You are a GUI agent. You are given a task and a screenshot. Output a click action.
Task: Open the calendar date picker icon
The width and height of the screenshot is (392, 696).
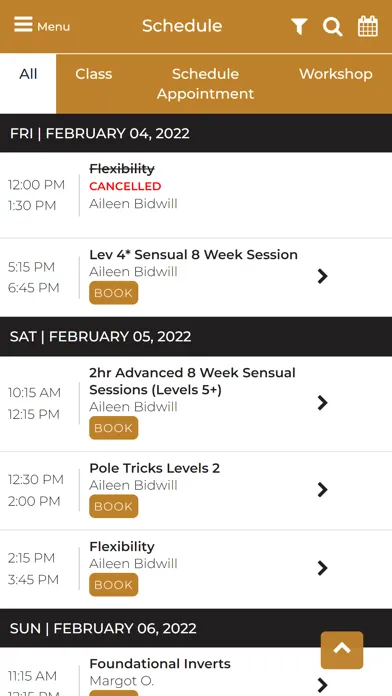[x=368, y=26]
